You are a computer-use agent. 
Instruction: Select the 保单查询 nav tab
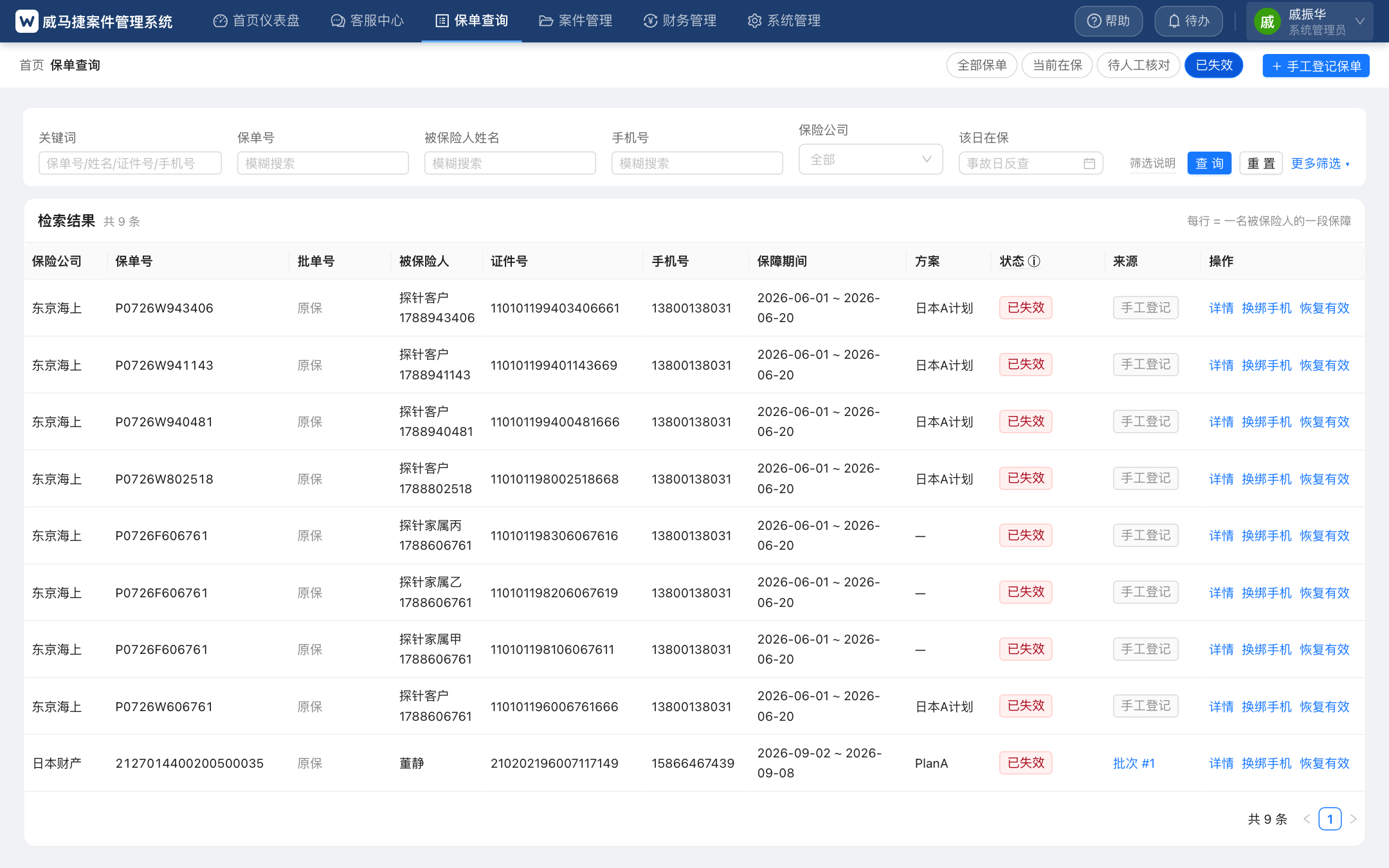tap(471, 21)
